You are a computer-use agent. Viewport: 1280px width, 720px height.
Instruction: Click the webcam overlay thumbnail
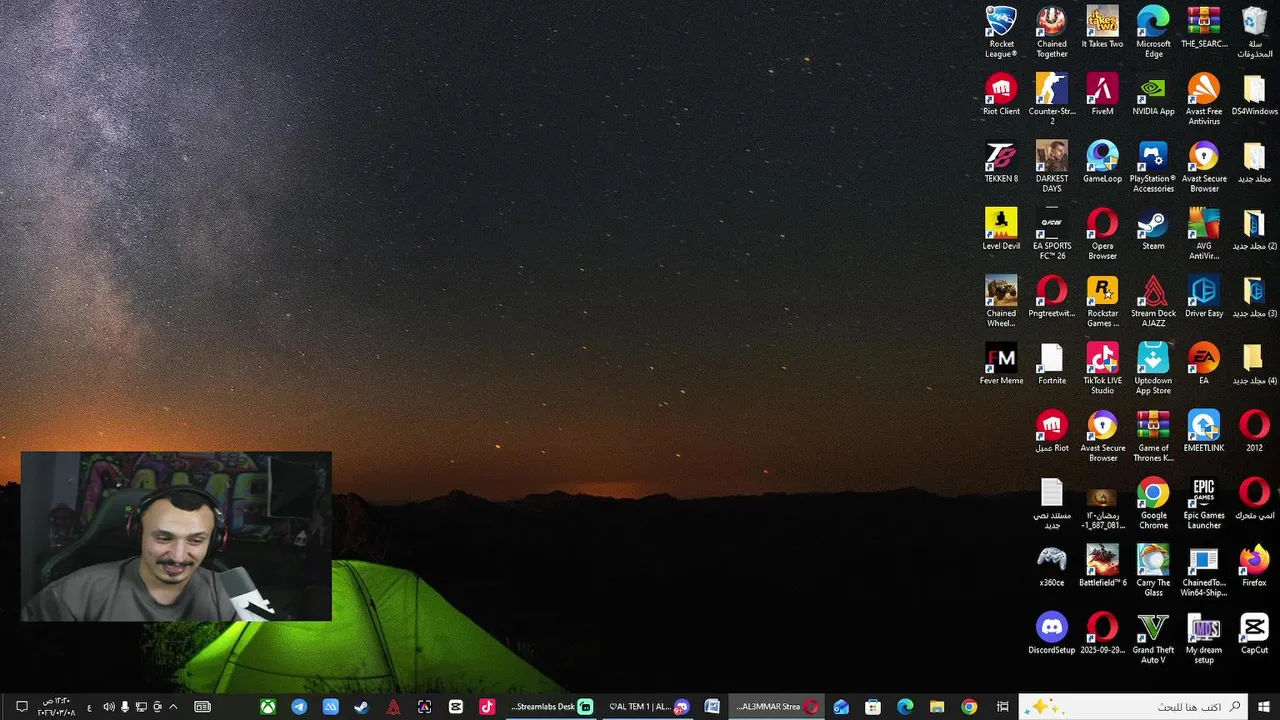point(176,537)
